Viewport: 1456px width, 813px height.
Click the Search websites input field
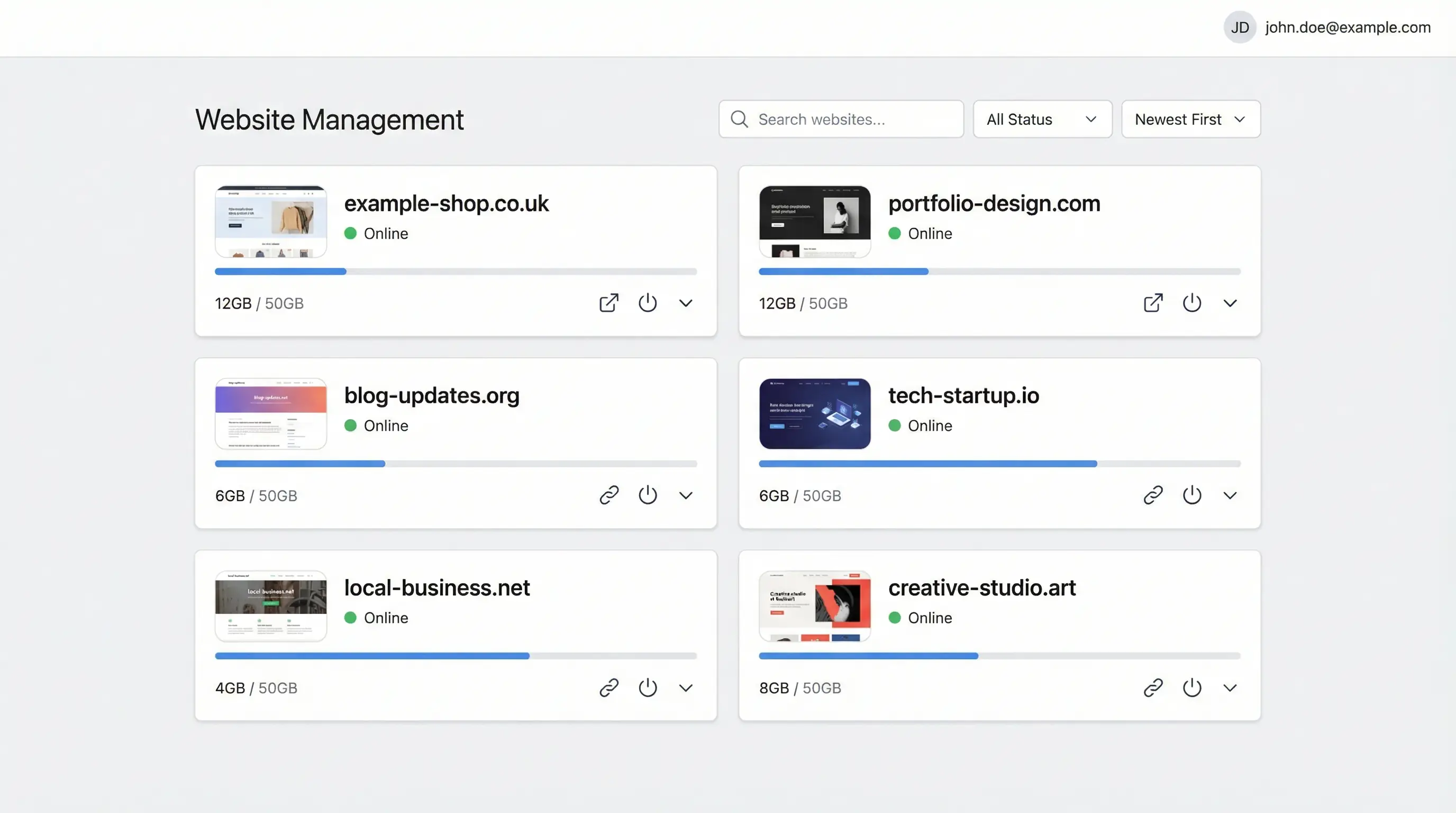[x=841, y=119]
